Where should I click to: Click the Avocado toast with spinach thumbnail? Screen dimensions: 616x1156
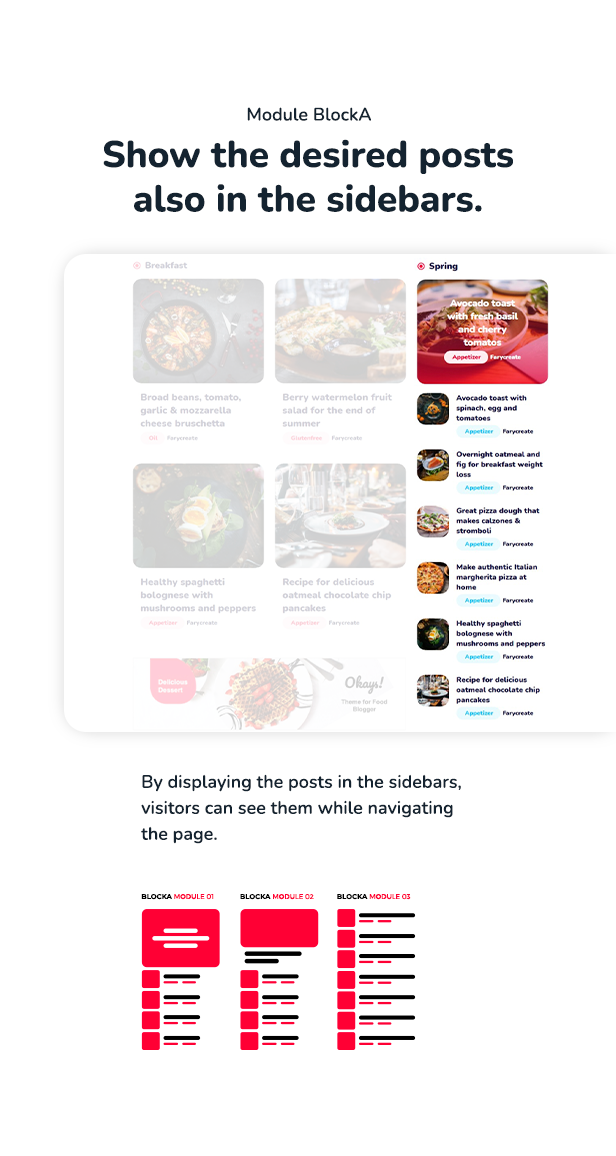(x=433, y=408)
